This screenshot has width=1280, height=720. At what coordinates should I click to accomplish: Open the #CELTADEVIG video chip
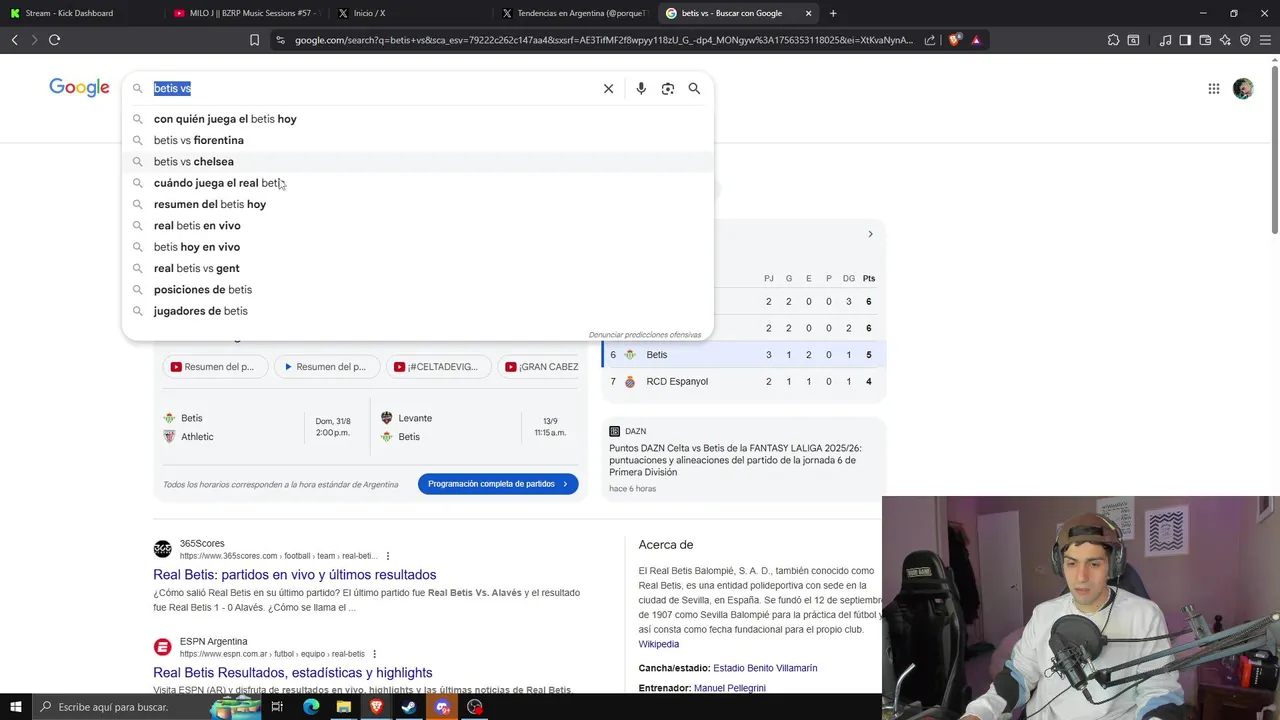click(438, 367)
